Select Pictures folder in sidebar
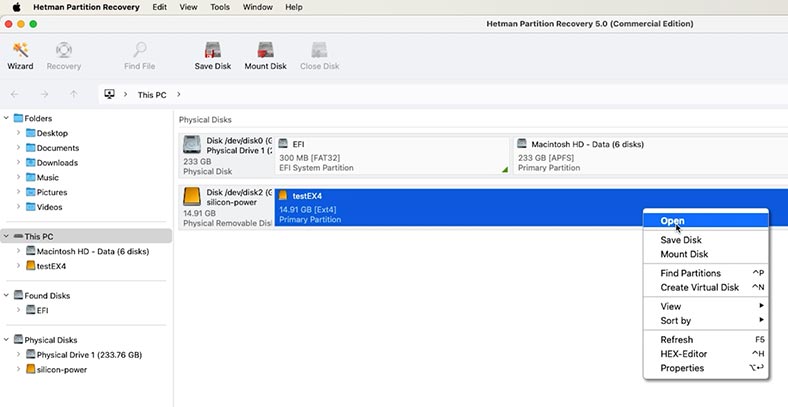 51,192
